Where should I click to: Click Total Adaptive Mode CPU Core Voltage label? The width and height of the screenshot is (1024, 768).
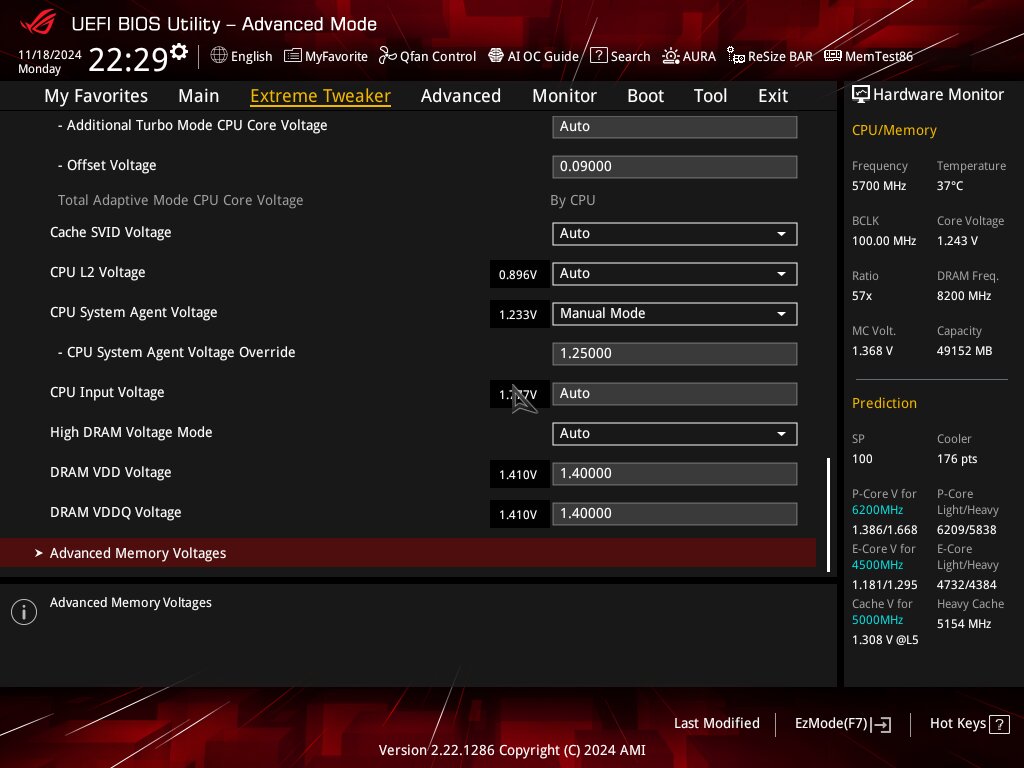(180, 200)
